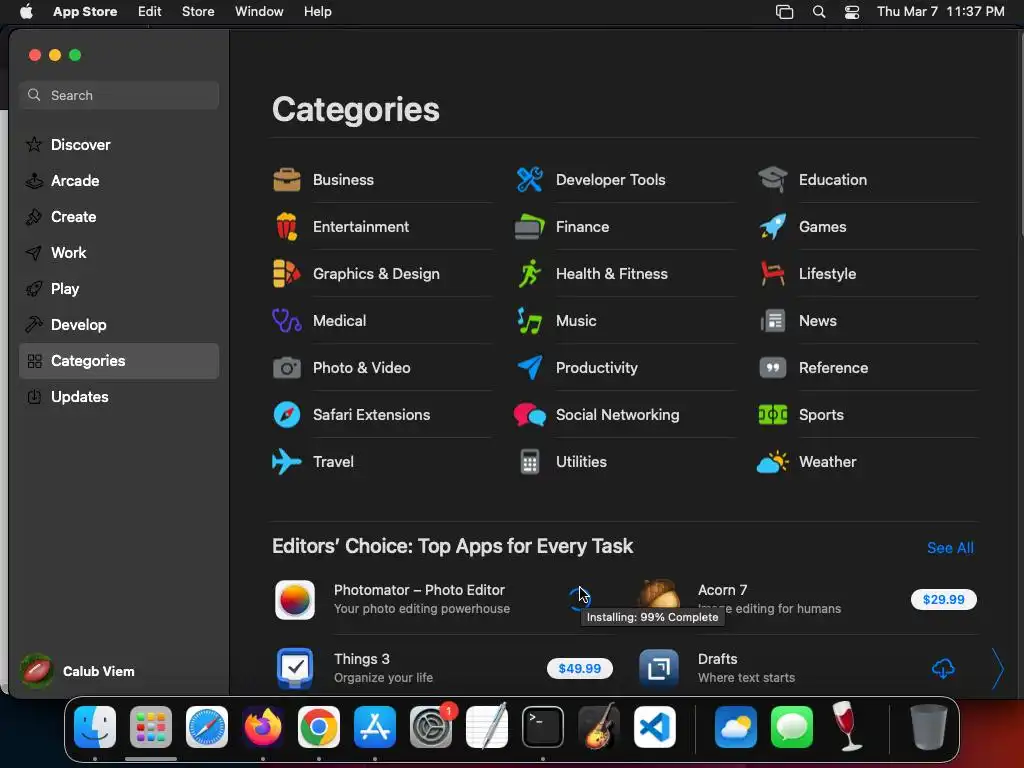Viewport: 1024px width, 768px height.
Task: Open Calub Viem account profile
Action: (x=78, y=671)
